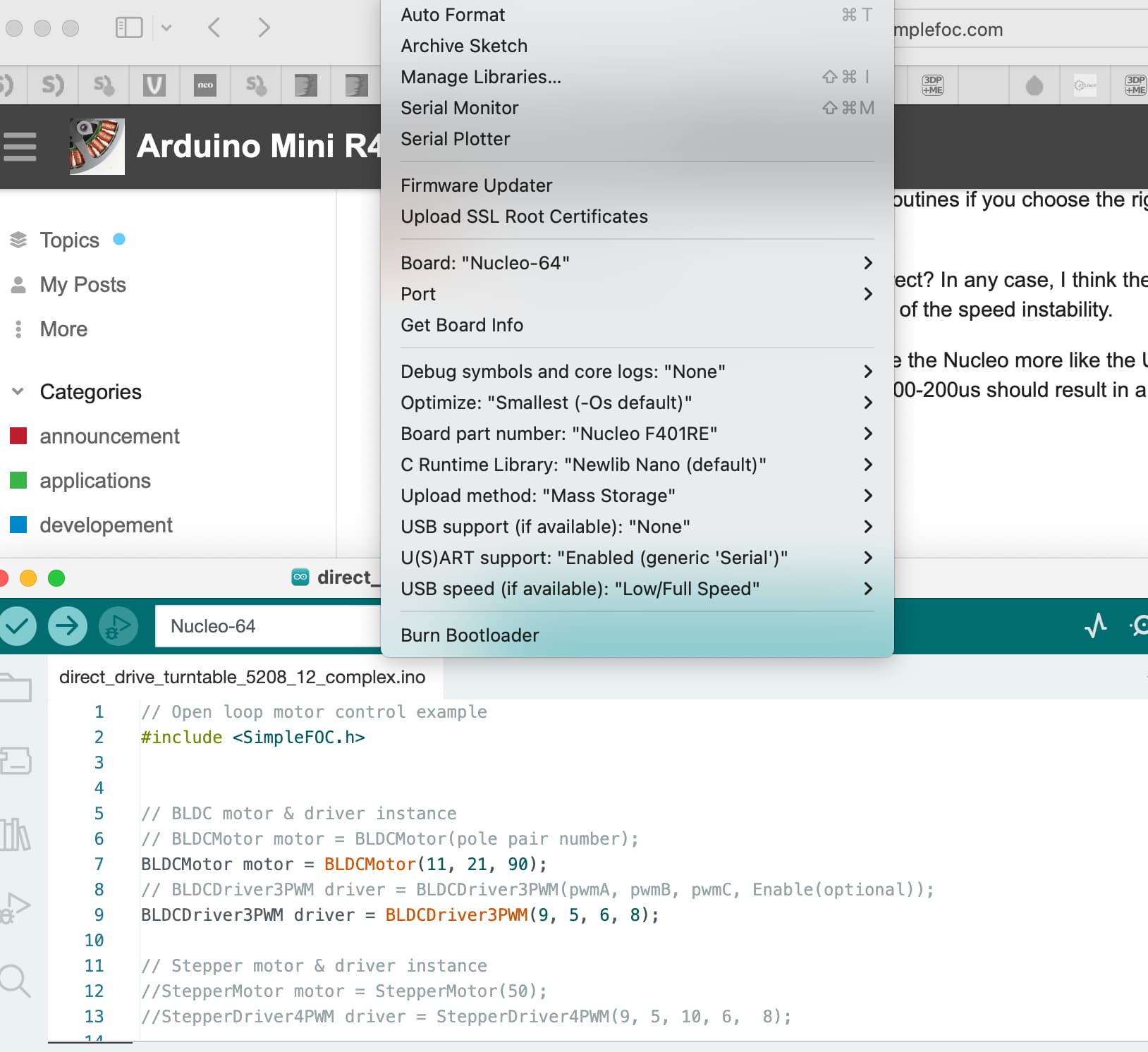
Task: Go forward with browser forward arrow
Action: coord(264,27)
